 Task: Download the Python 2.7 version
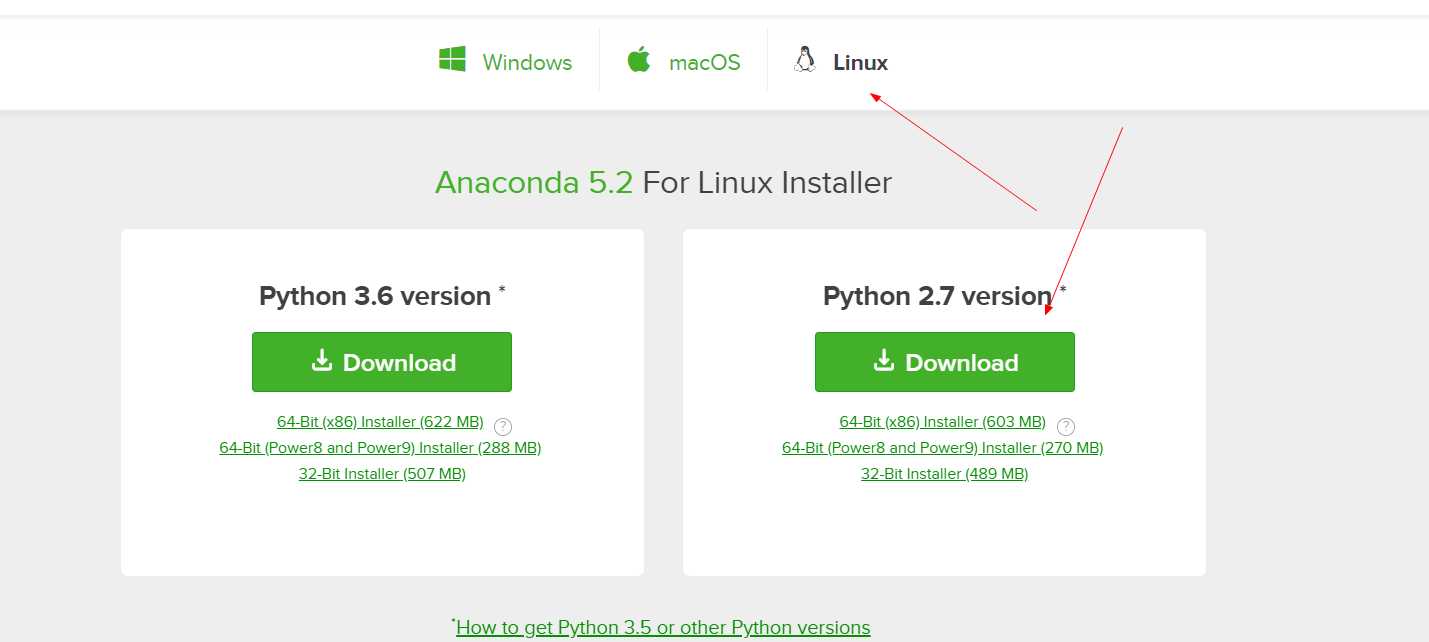pyautogui.click(x=945, y=362)
